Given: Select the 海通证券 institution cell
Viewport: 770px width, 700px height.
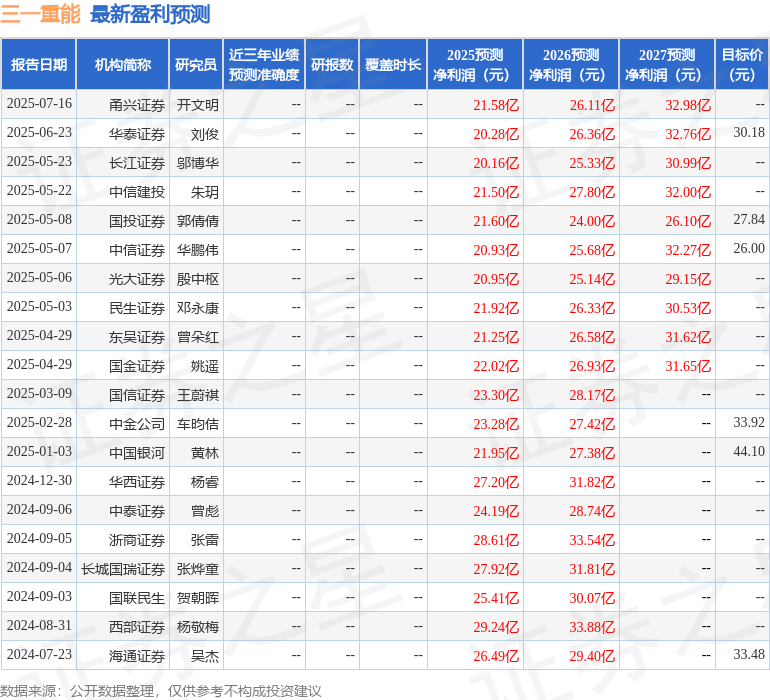Looking at the screenshot, I should point(123,655).
